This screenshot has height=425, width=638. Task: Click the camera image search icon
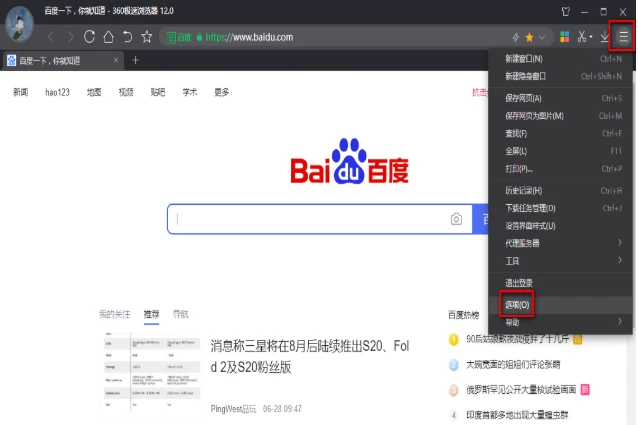pyautogui.click(x=456, y=219)
